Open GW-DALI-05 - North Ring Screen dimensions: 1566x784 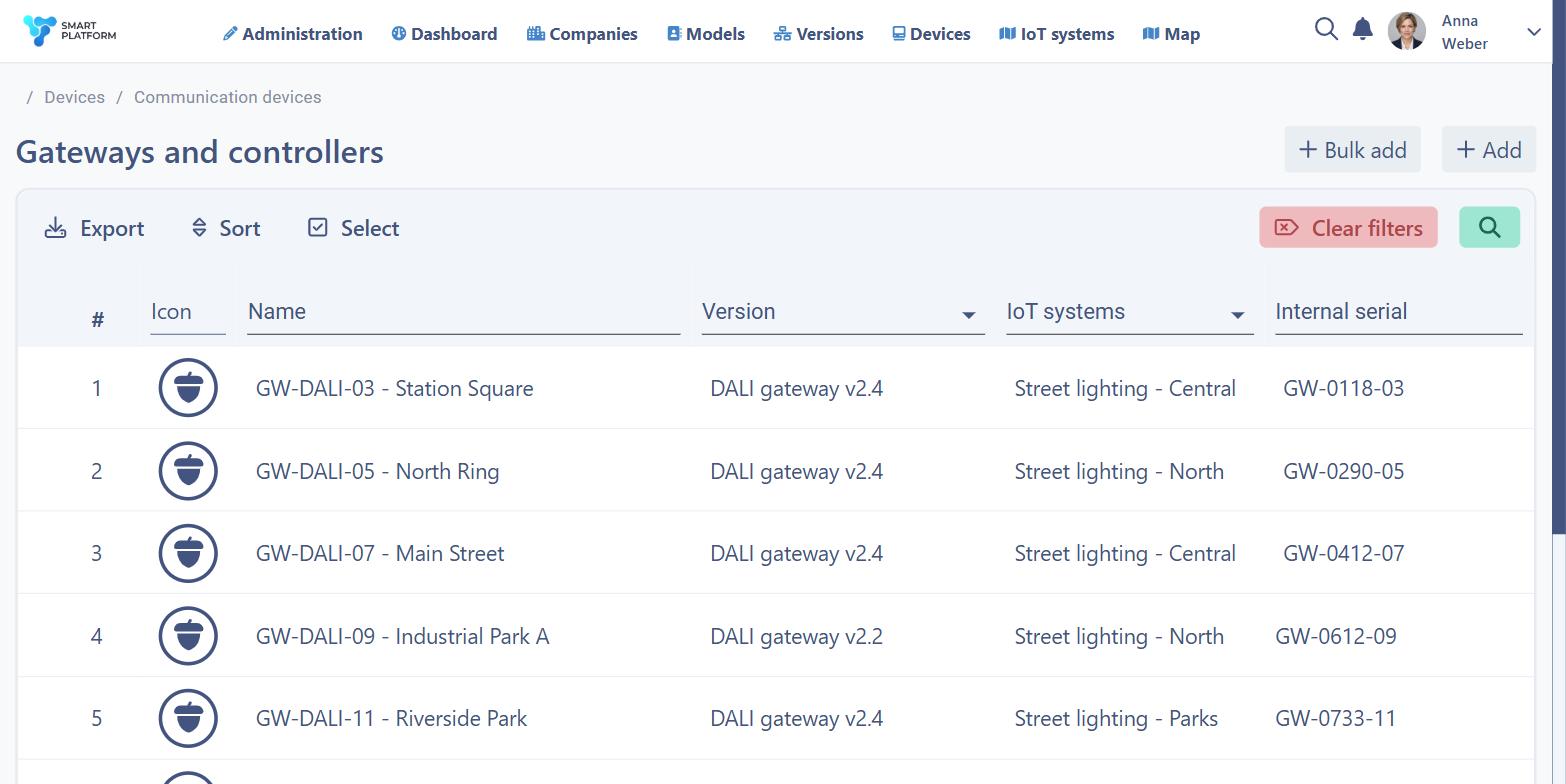[377, 472]
